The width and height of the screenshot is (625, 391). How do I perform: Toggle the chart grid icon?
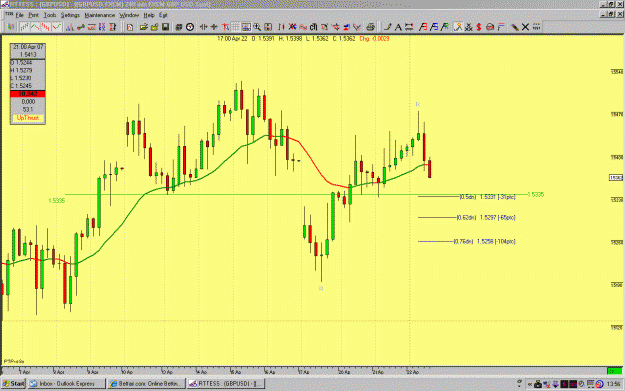pyautogui.click(x=236, y=27)
